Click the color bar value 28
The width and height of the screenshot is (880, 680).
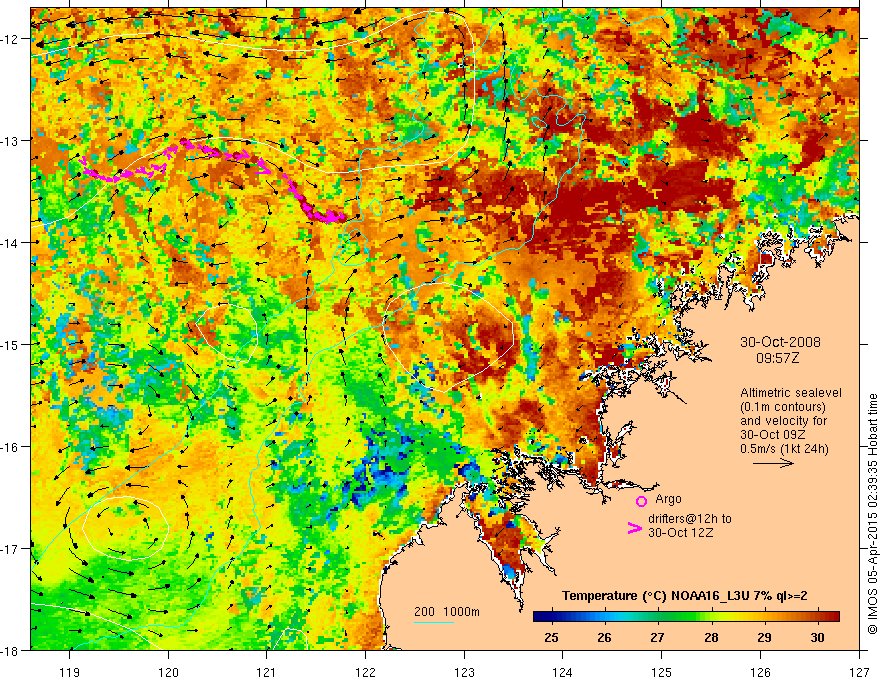[711, 637]
